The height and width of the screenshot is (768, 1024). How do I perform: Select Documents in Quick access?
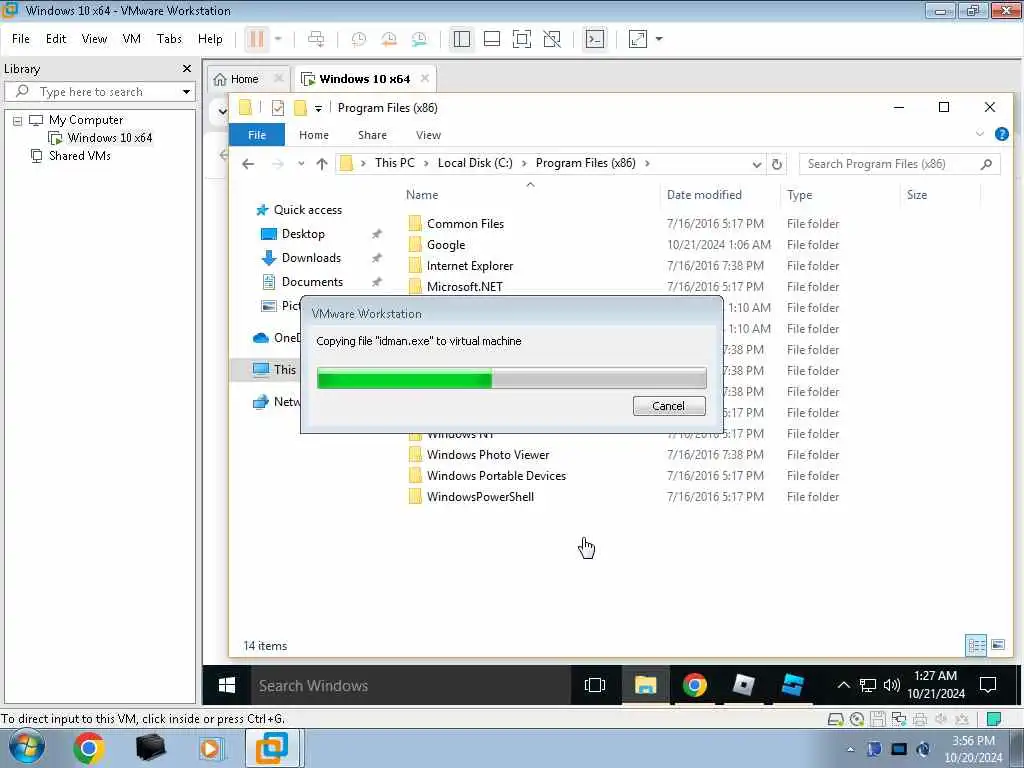pyautogui.click(x=312, y=282)
